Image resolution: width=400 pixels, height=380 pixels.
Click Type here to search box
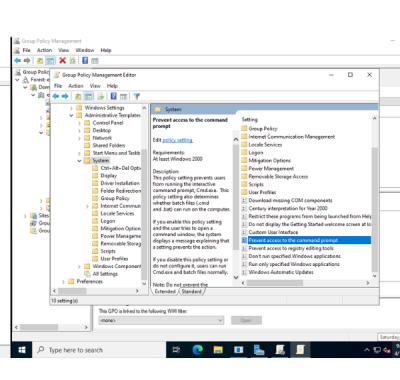pos(99,350)
